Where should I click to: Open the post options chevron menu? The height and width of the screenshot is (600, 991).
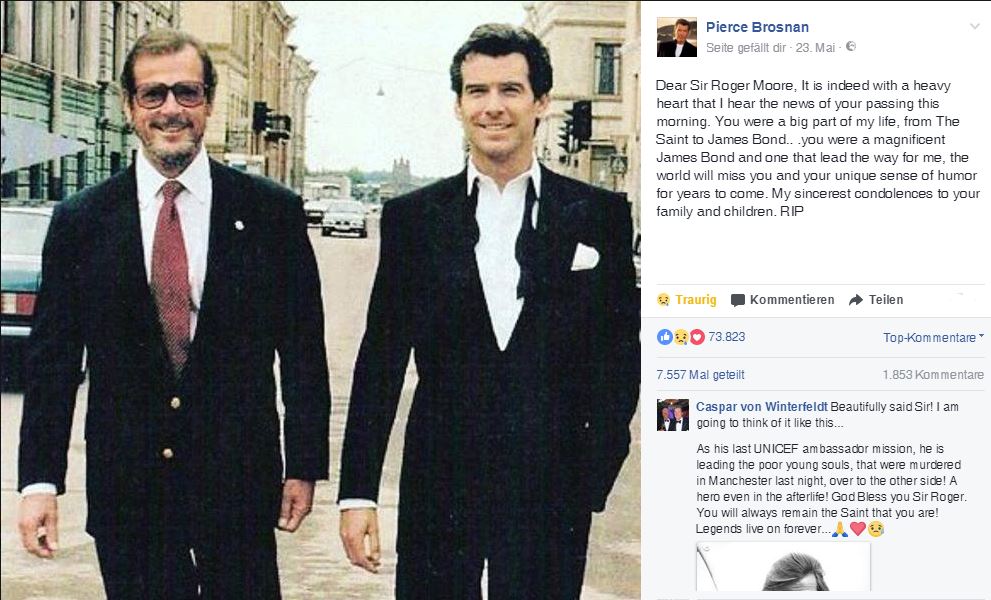(975, 27)
